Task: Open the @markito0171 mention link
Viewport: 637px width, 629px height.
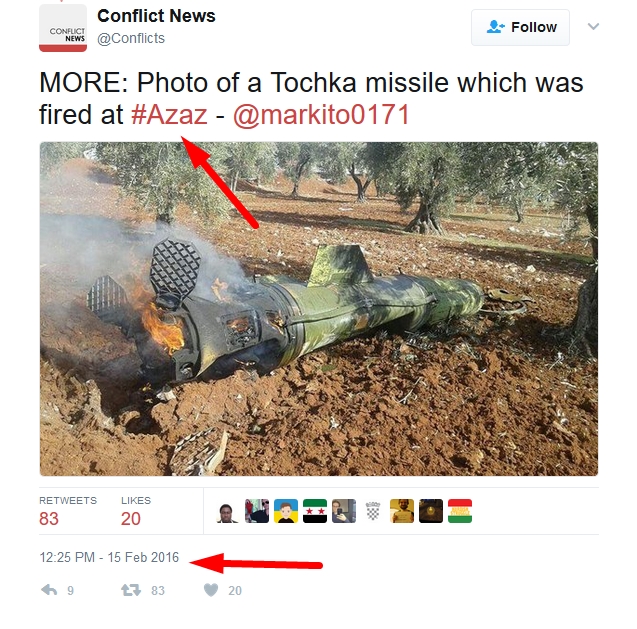Action: pyautogui.click(x=321, y=115)
